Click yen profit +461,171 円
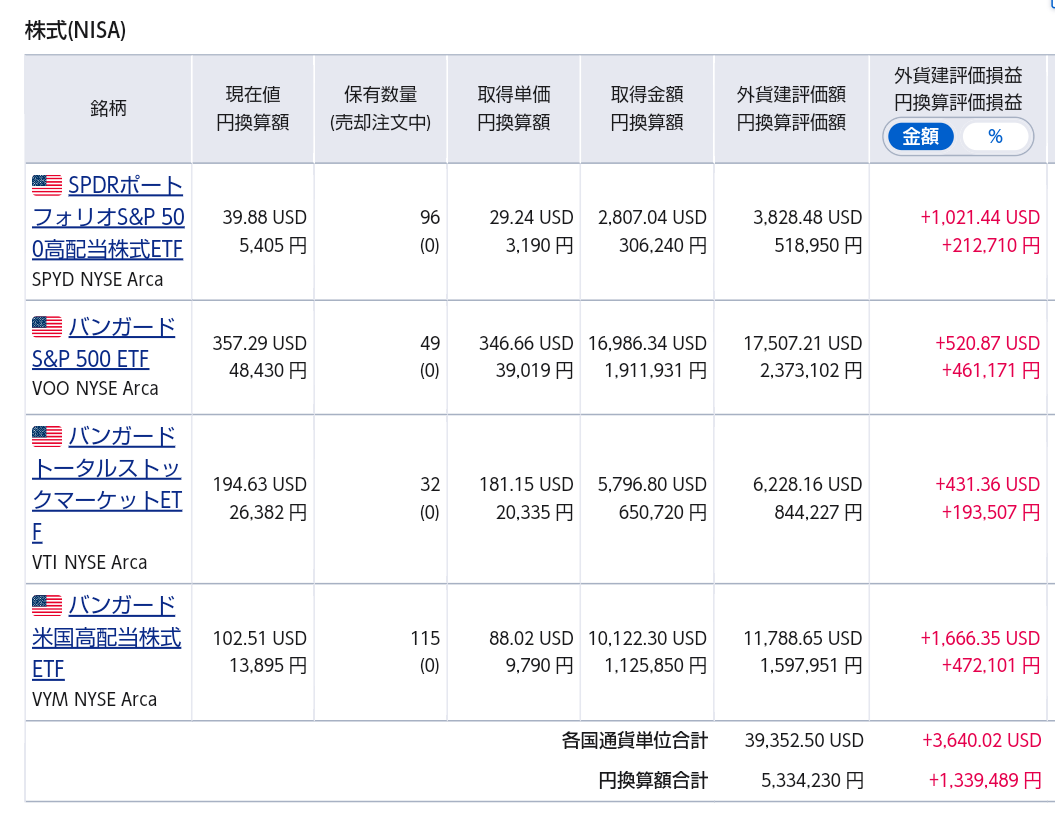This screenshot has height=815, width=1055. point(991,370)
